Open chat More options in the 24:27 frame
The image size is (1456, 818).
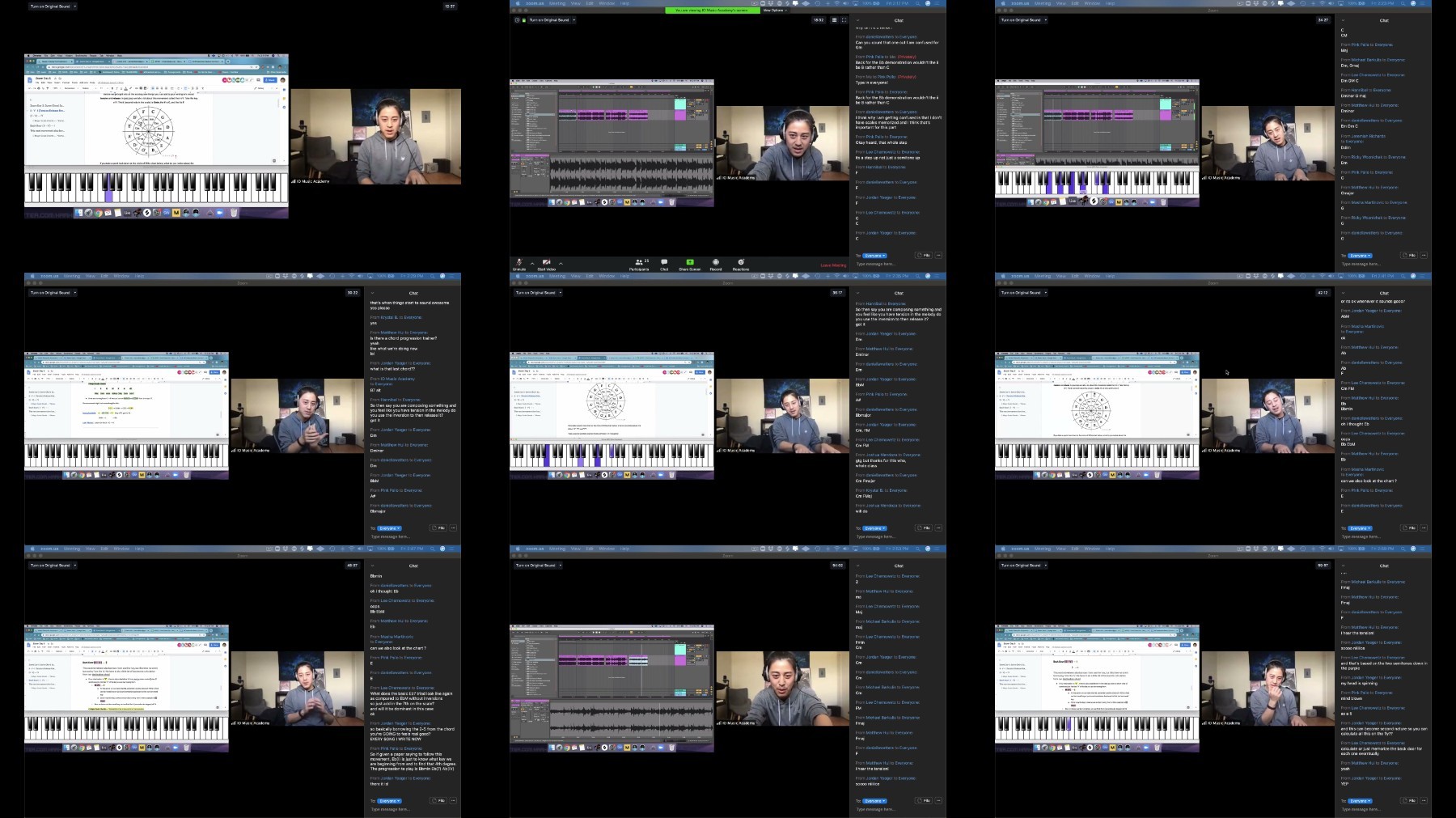coord(1424,255)
